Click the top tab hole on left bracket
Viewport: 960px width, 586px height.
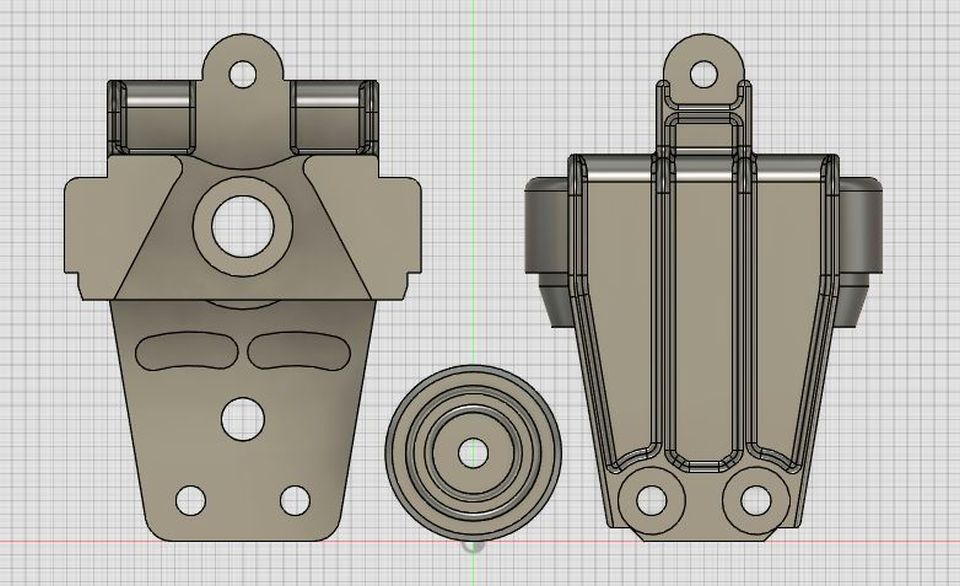[241, 73]
